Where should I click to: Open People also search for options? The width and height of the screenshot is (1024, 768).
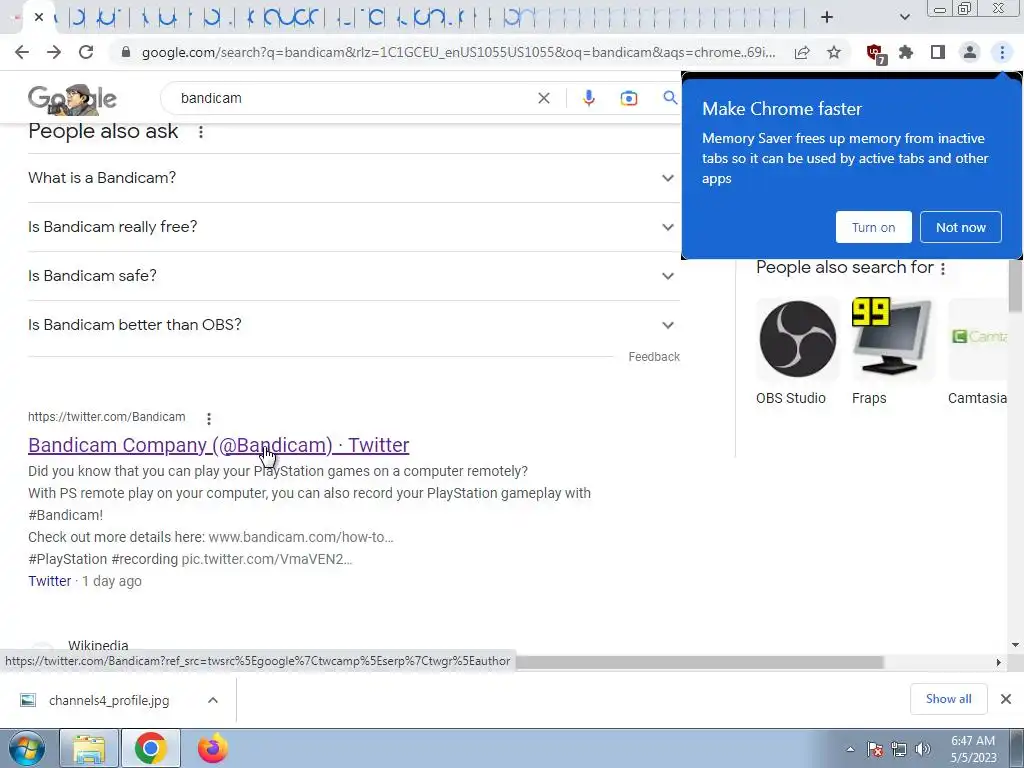point(942,268)
